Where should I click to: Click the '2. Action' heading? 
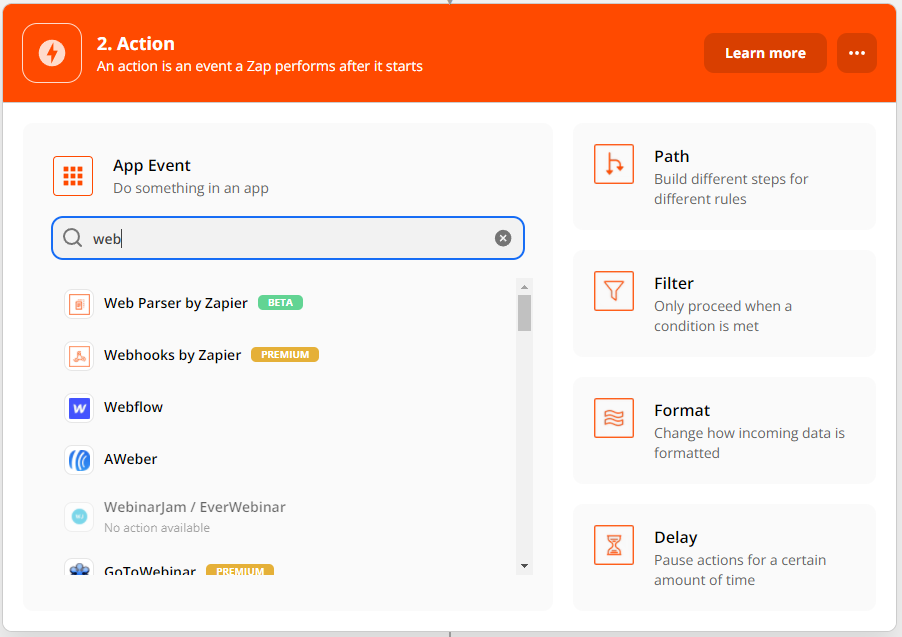coord(136,44)
